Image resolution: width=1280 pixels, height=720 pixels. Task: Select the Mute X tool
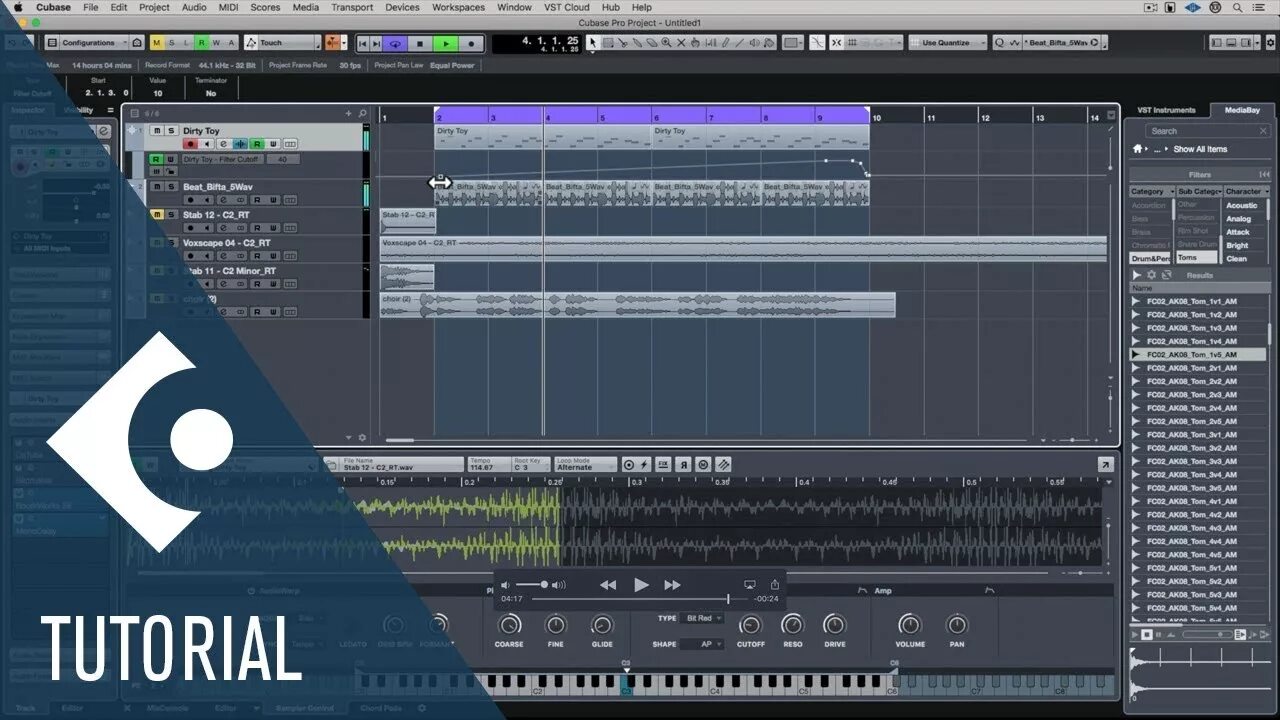coord(681,43)
